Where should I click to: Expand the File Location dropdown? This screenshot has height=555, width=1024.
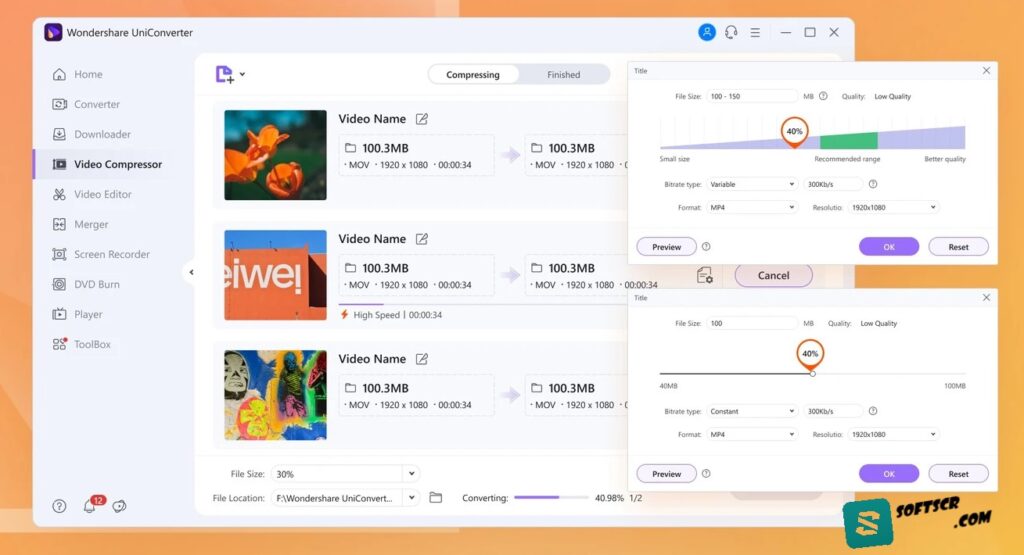click(411, 498)
